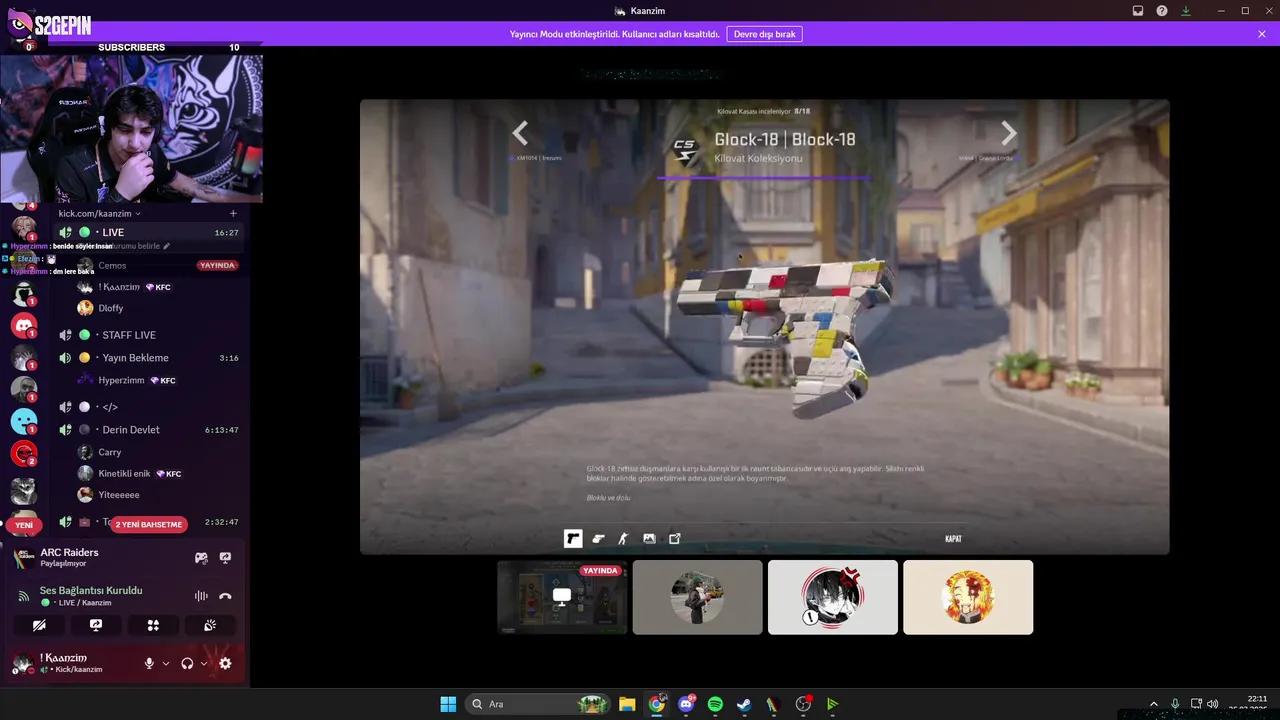The width and height of the screenshot is (1280, 720).
Task: Go to previous skin with left arrow
Action: (520, 133)
